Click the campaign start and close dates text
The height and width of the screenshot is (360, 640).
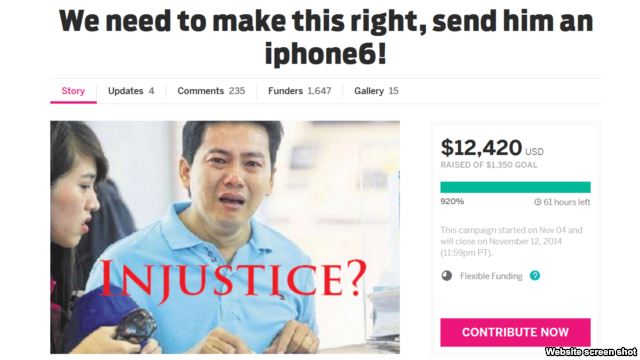coord(511,241)
